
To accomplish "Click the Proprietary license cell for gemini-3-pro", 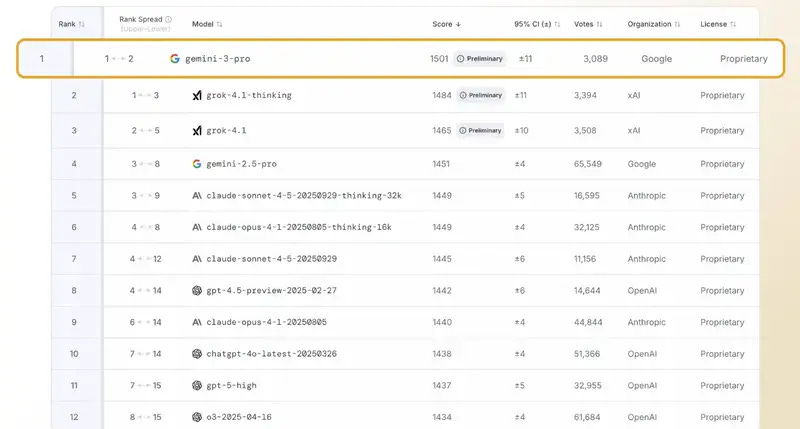I will coord(744,59).
